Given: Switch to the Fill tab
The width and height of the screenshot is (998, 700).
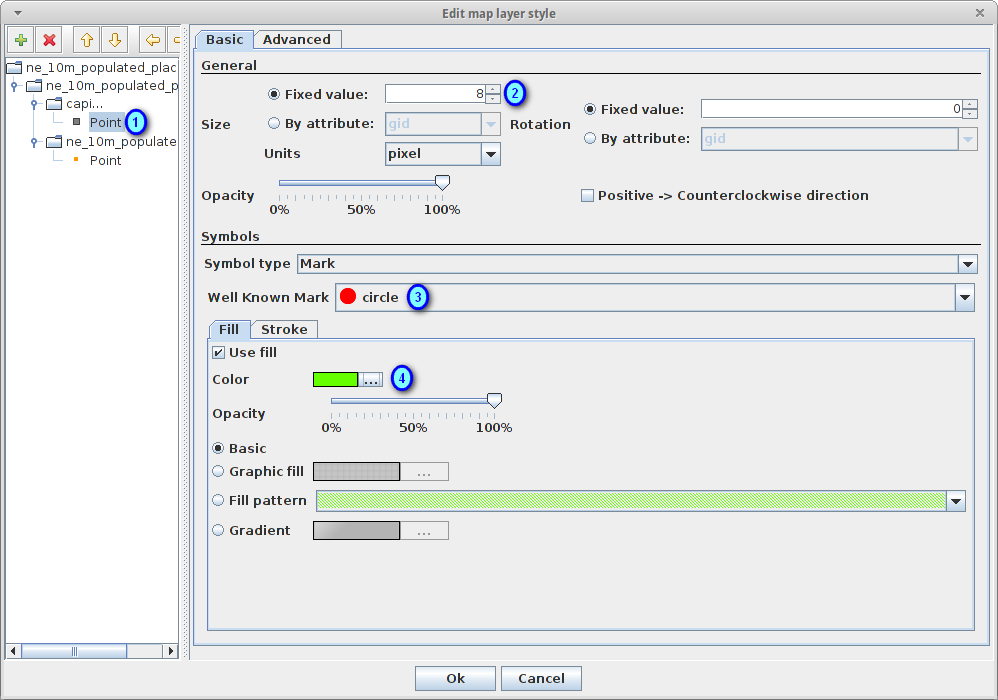Looking at the screenshot, I should 229,329.
